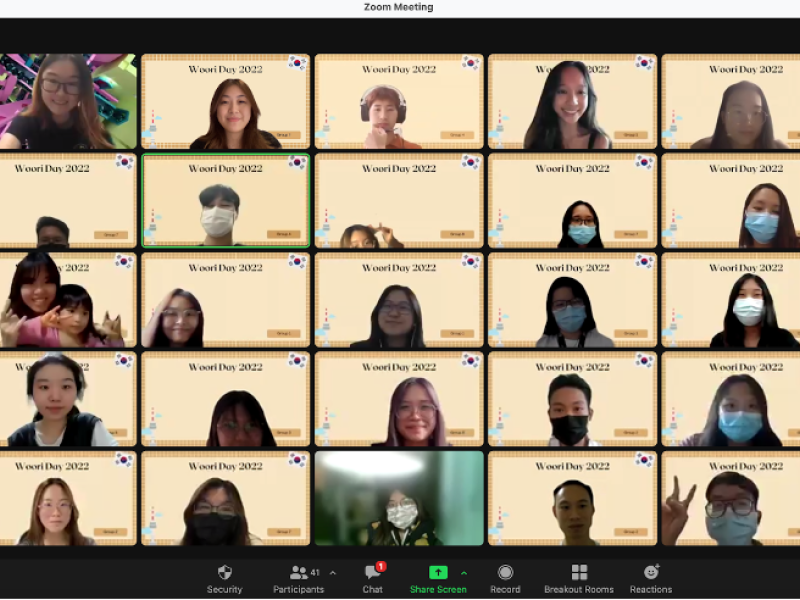Open Breakout Rooms

[x=579, y=579]
